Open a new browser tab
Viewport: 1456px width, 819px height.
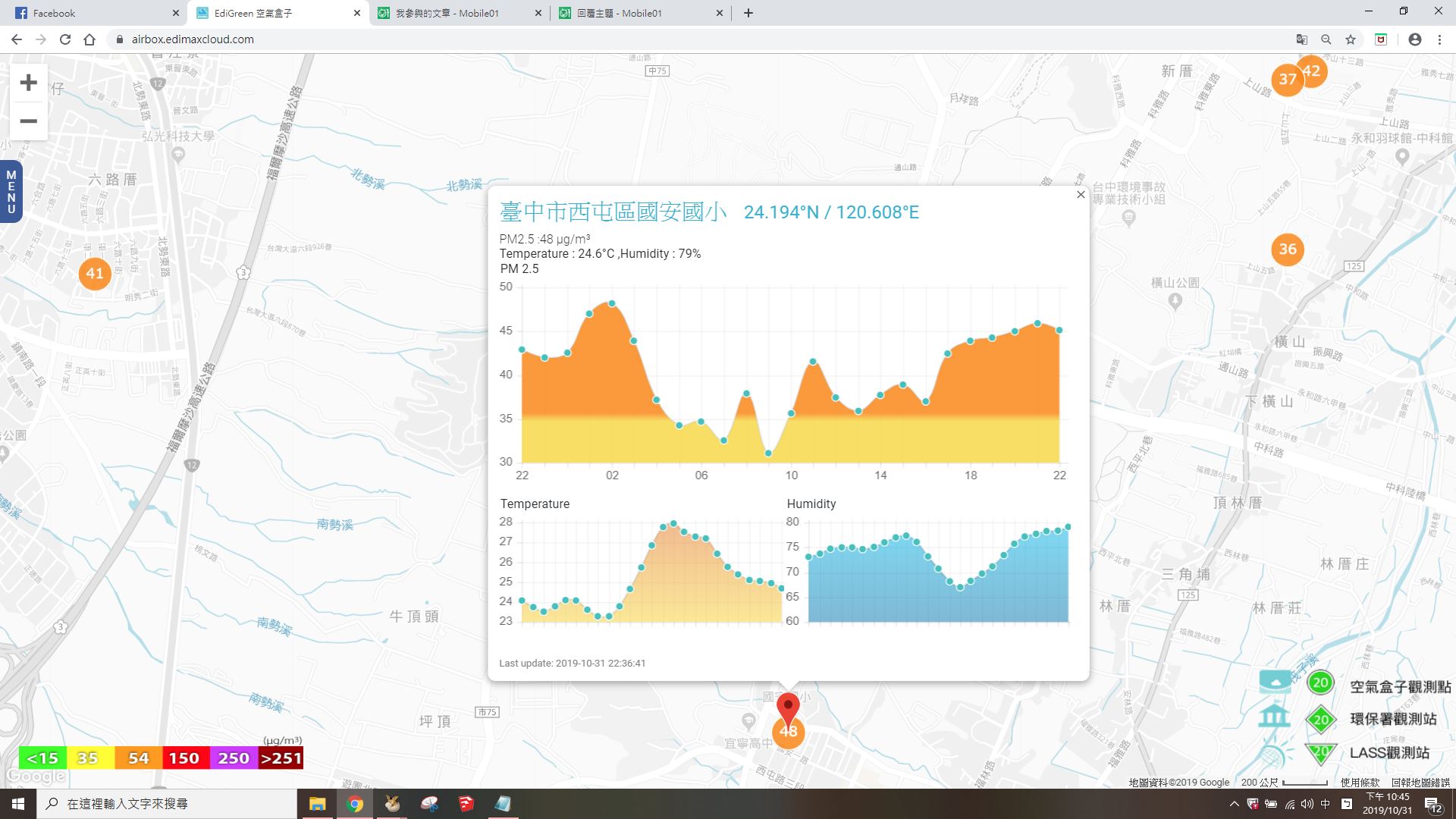(x=748, y=13)
